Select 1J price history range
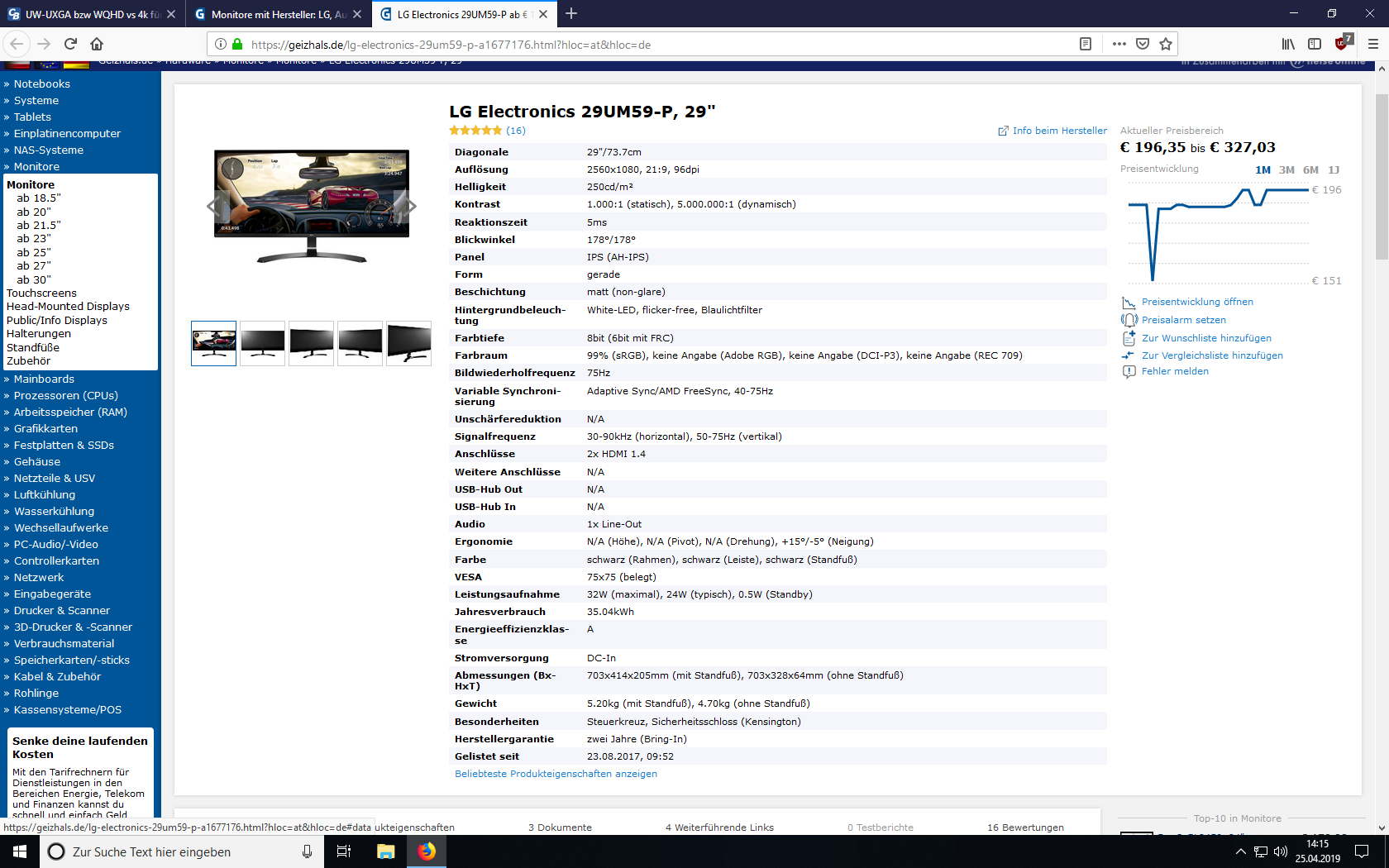The width and height of the screenshot is (1389, 868). 1333,169
